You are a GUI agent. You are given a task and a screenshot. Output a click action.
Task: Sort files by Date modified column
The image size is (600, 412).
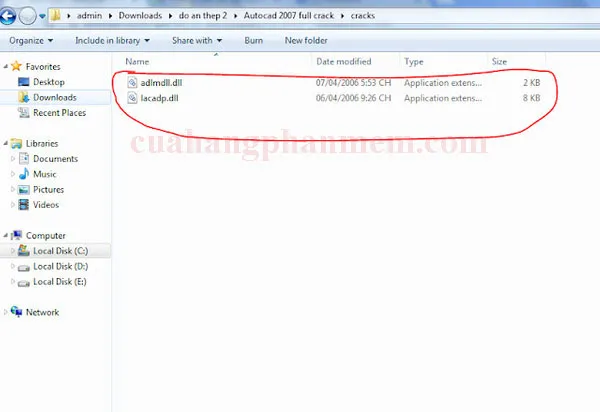[343, 62]
